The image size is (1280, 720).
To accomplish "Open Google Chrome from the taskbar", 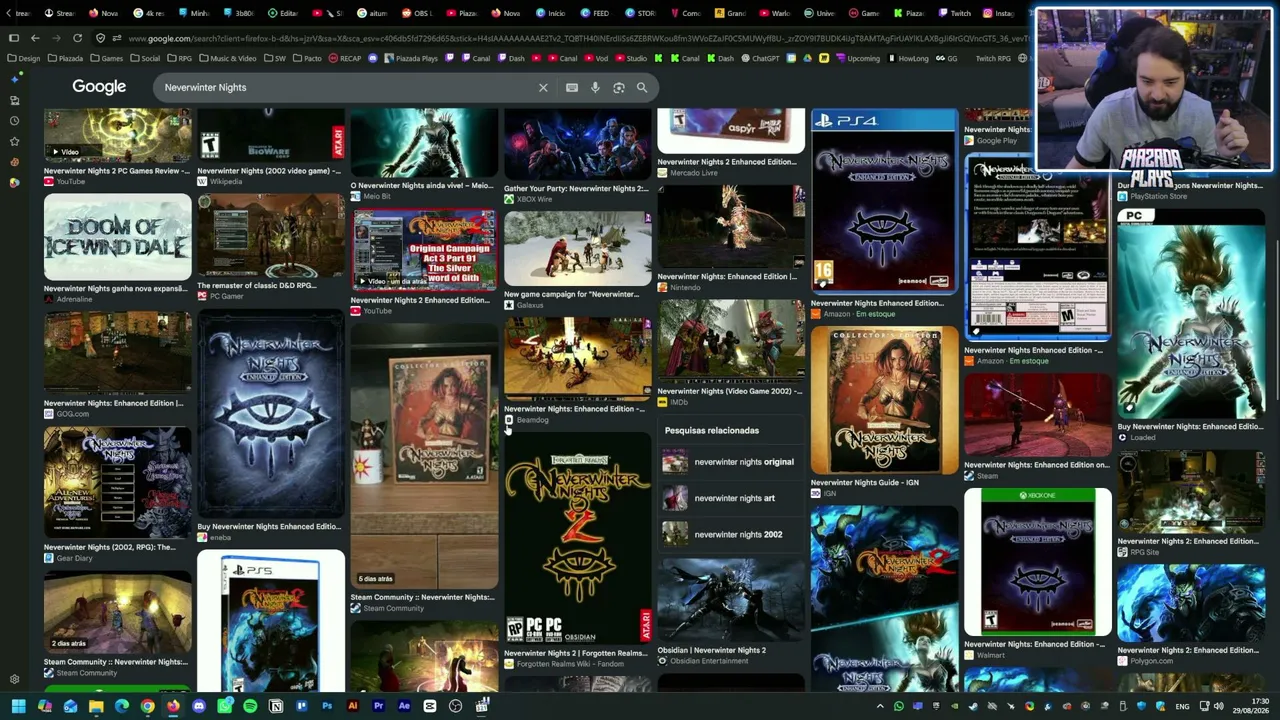I will tap(147, 707).
